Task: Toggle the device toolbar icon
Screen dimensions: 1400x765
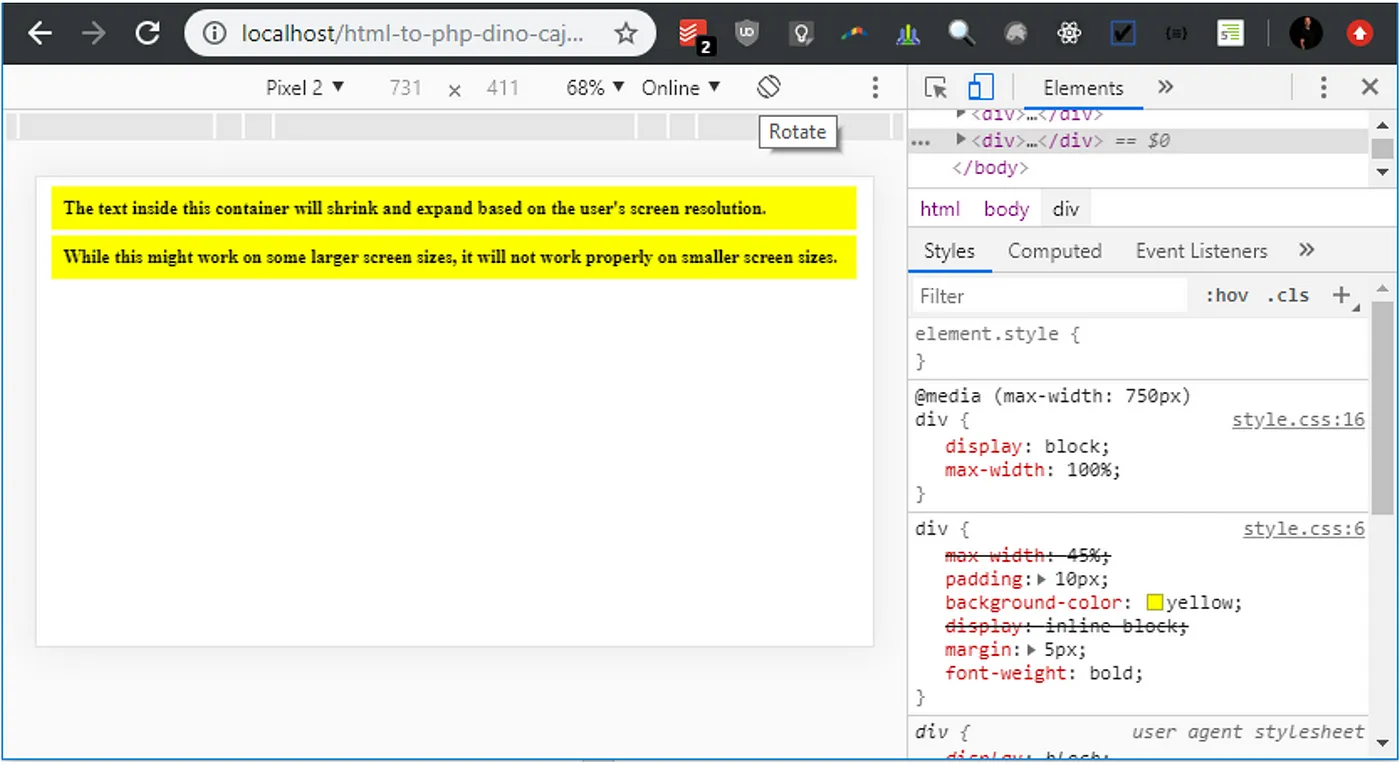Action: tap(981, 87)
